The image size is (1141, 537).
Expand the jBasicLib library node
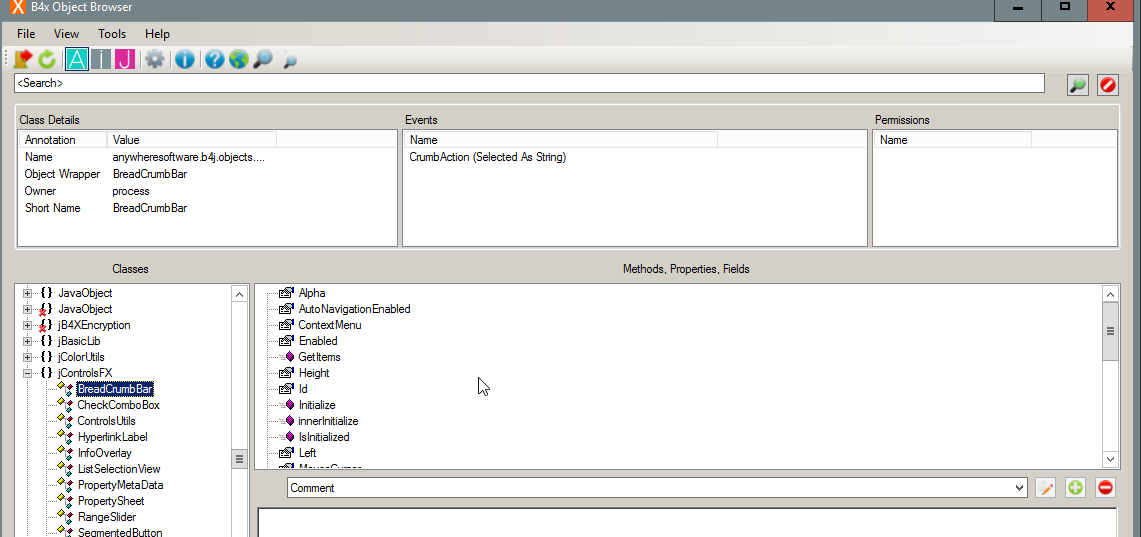pos(28,341)
